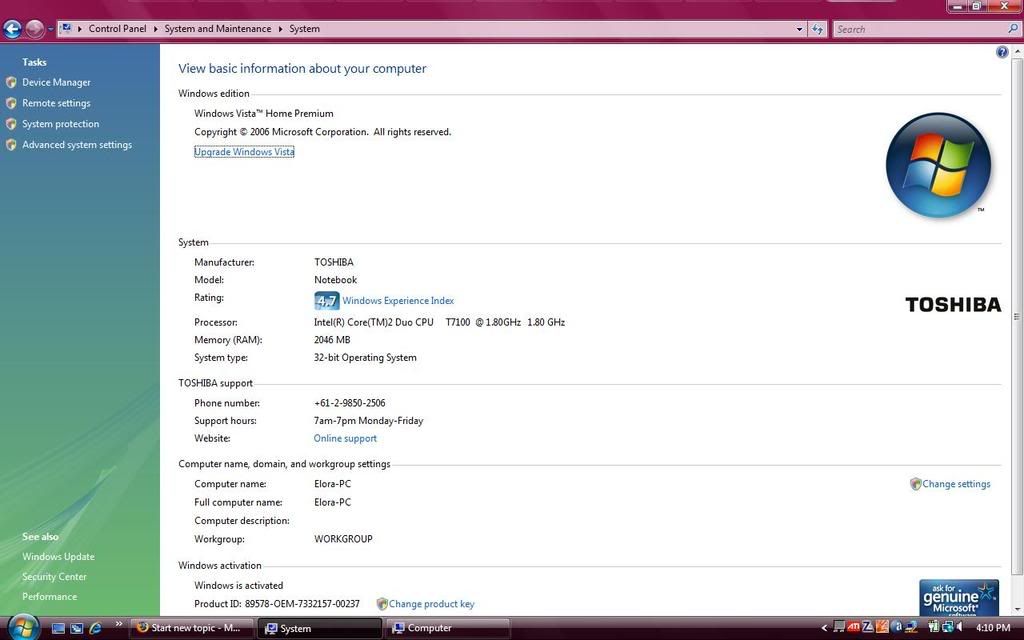
Task: Open Performance under See also
Action: click(49, 596)
